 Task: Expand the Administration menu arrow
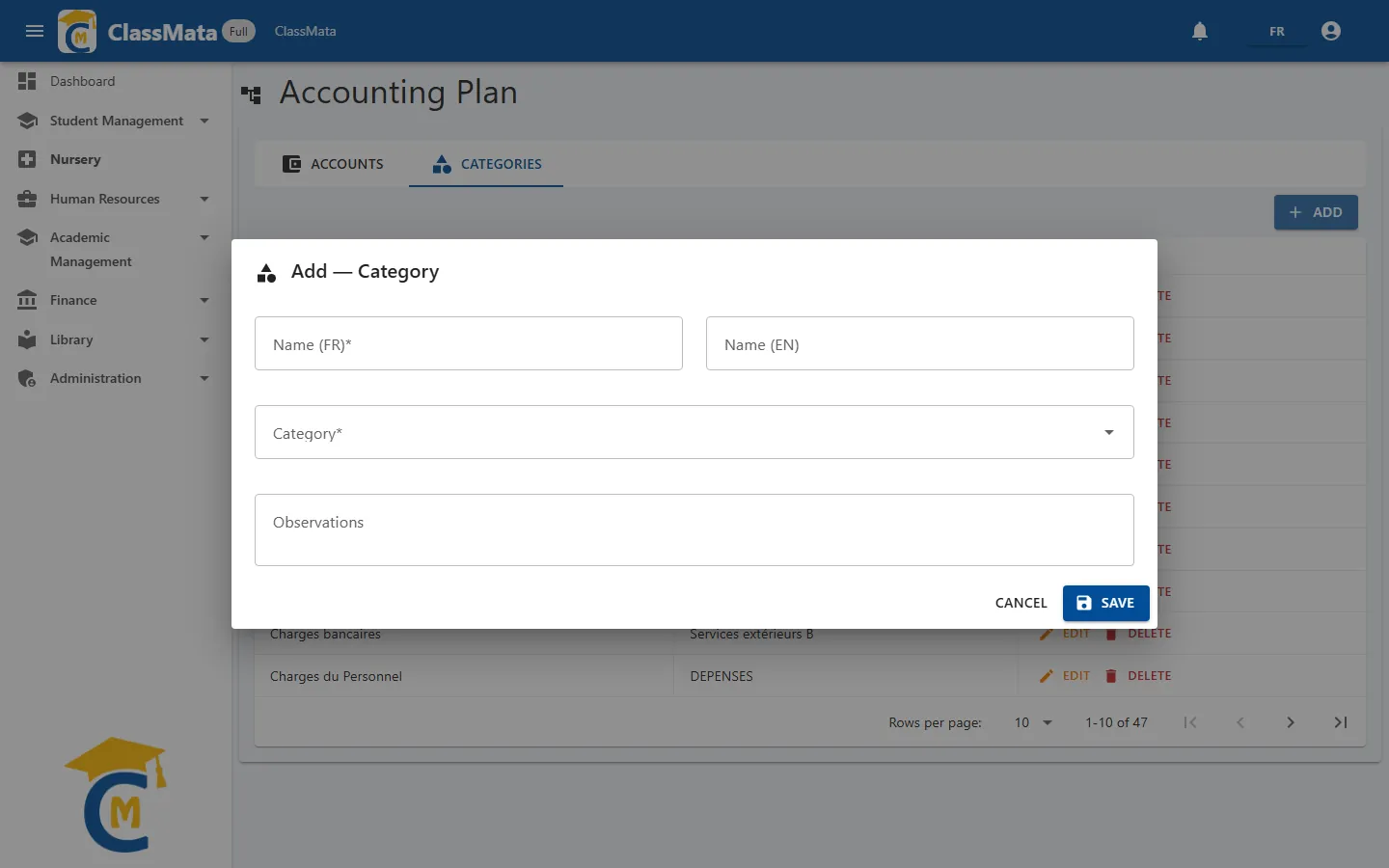204,378
